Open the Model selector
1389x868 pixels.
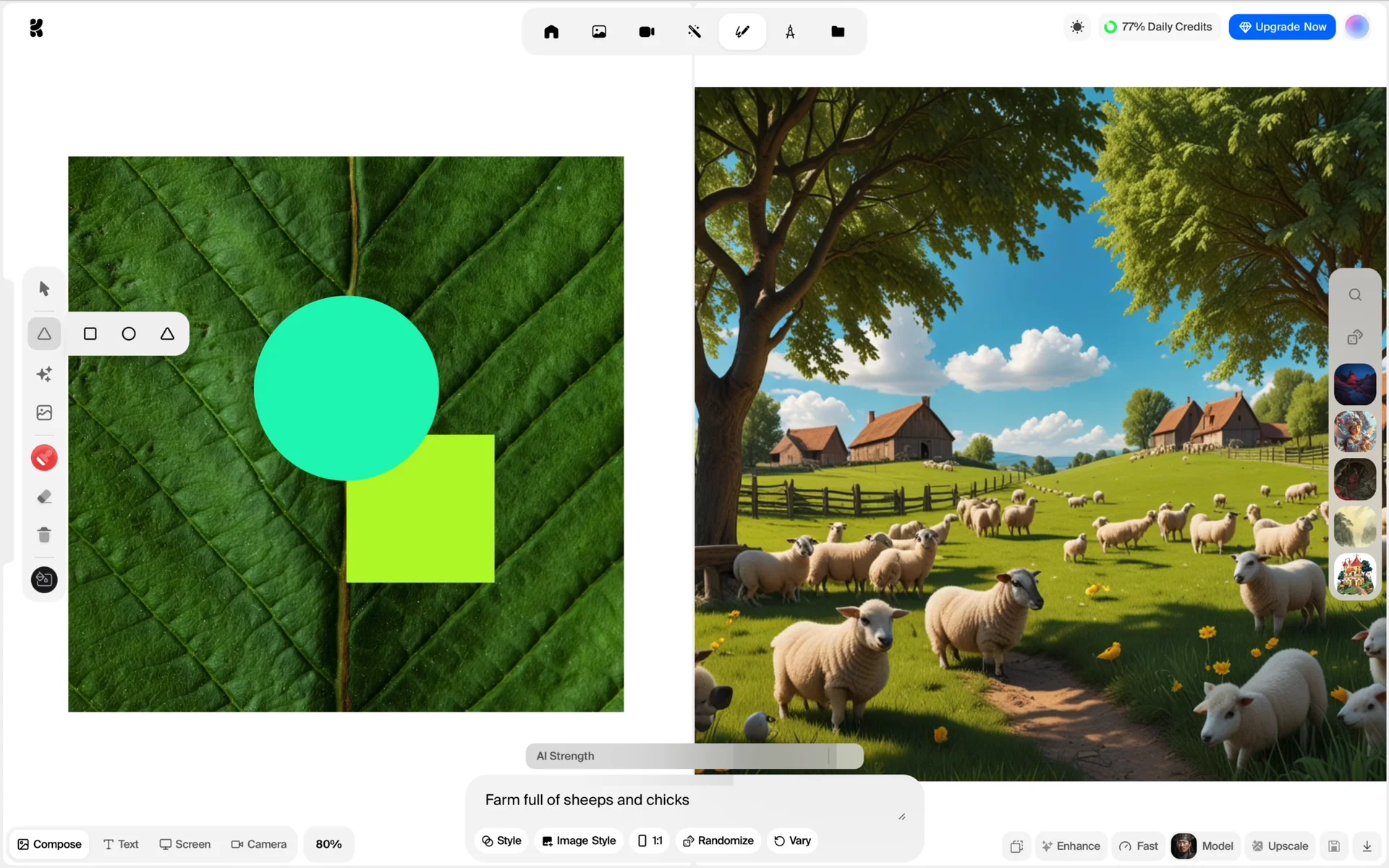[1202, 846]
